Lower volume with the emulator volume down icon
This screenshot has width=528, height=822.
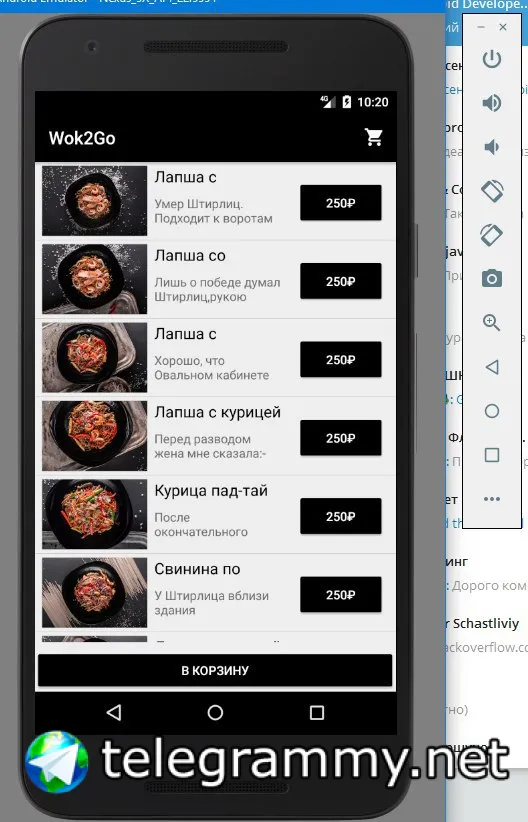click(492, 147)
